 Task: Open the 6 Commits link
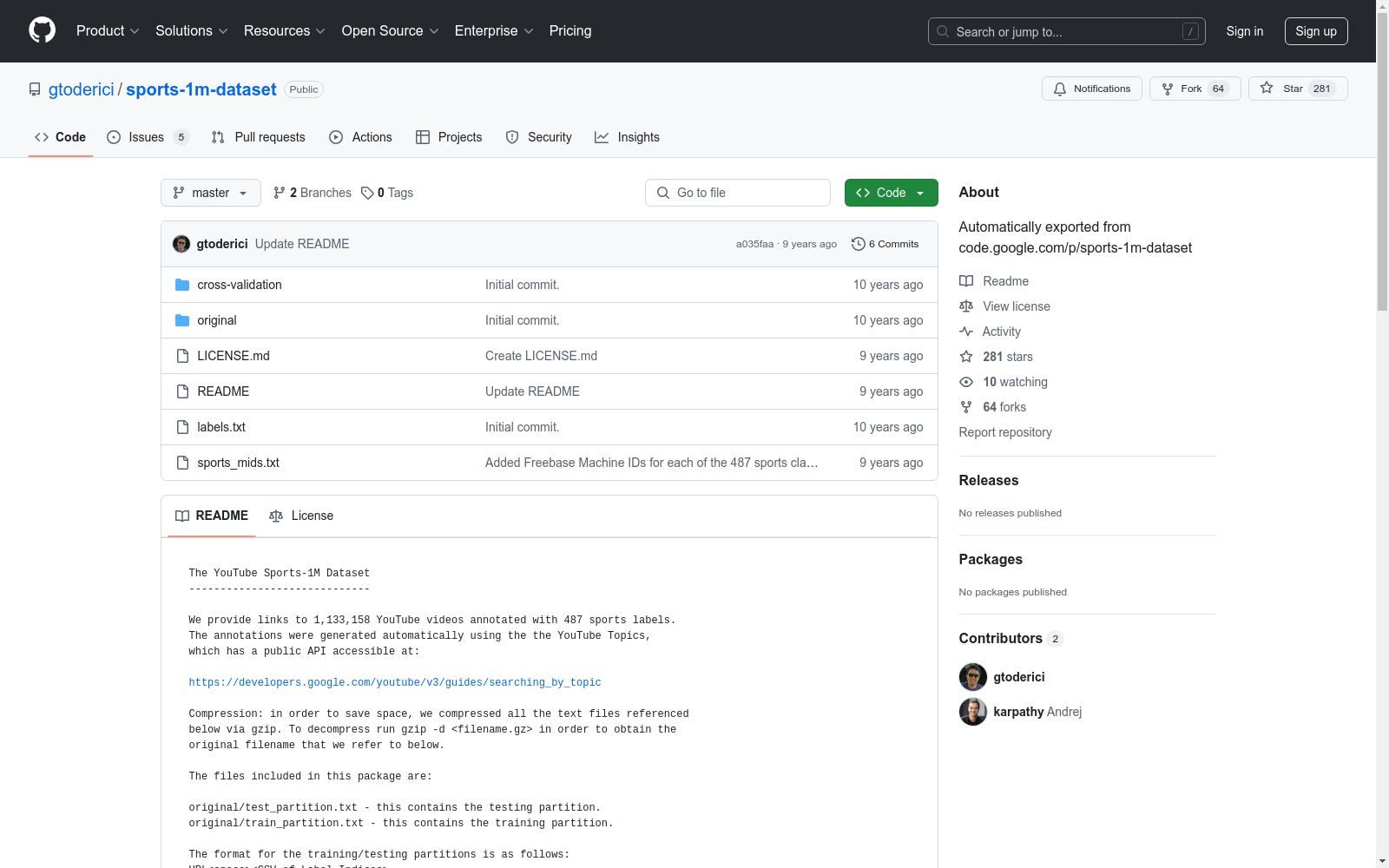pyautogui.click(x=885, y=244)
